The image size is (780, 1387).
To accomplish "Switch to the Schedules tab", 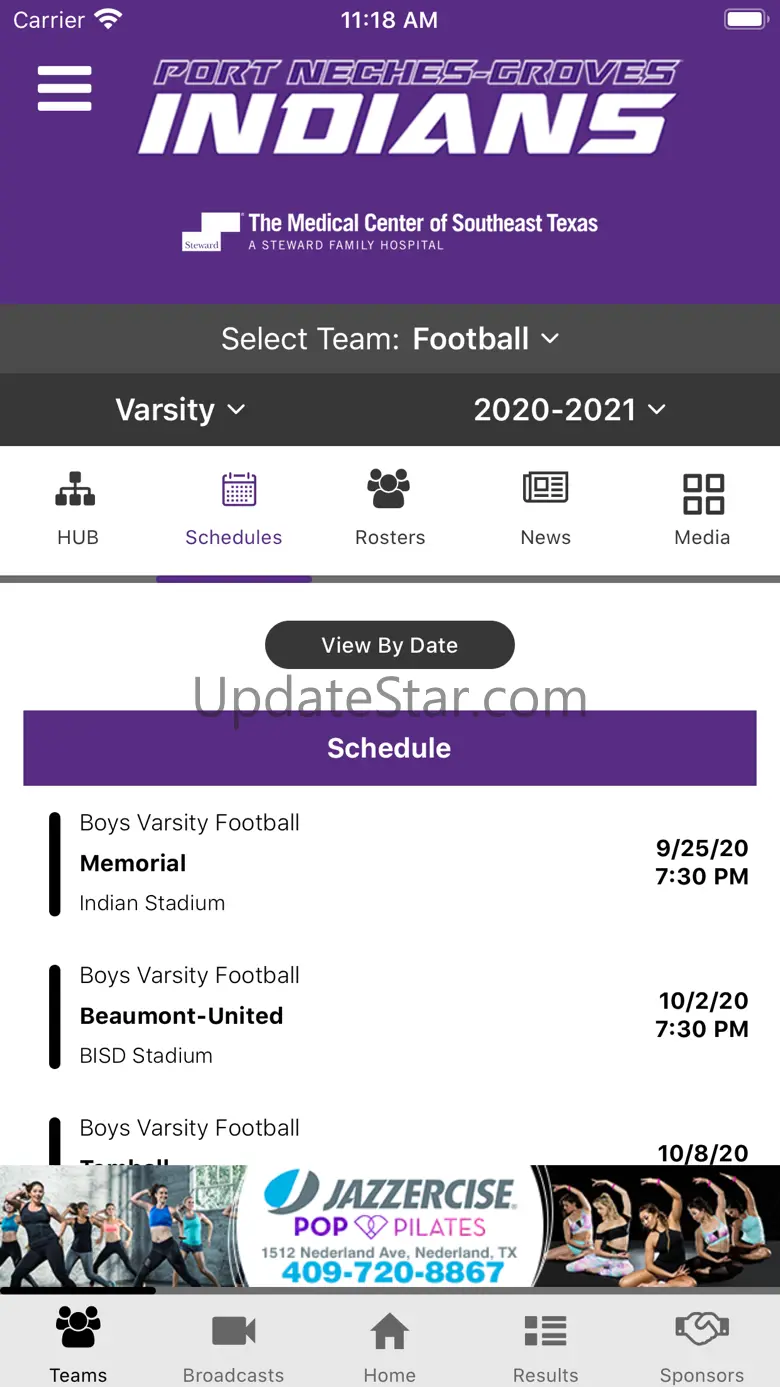I will (x=234, y=510).
